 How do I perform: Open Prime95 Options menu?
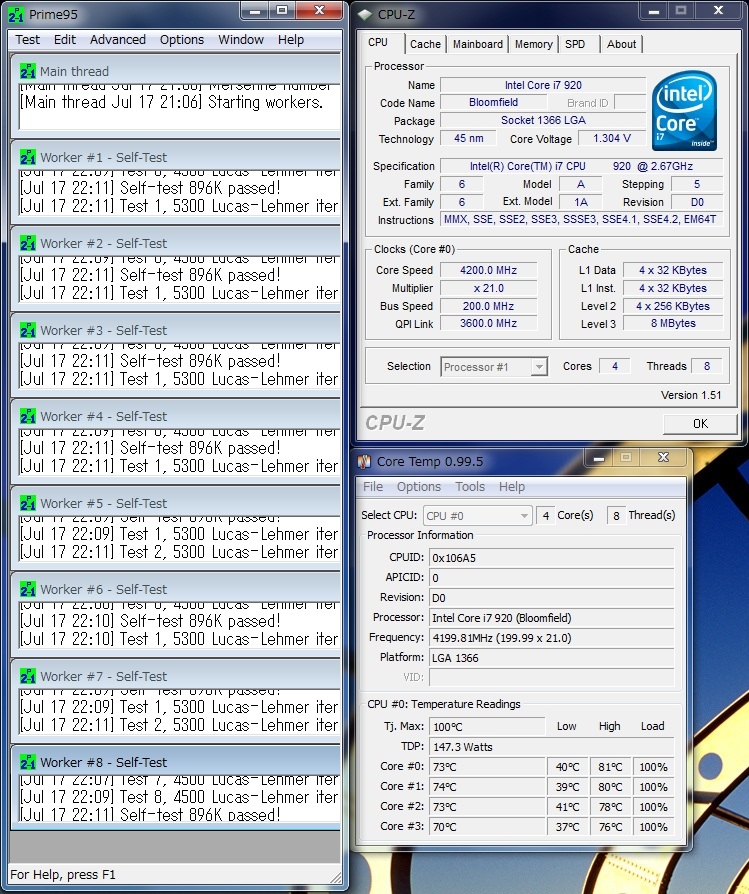click(181, 39)
